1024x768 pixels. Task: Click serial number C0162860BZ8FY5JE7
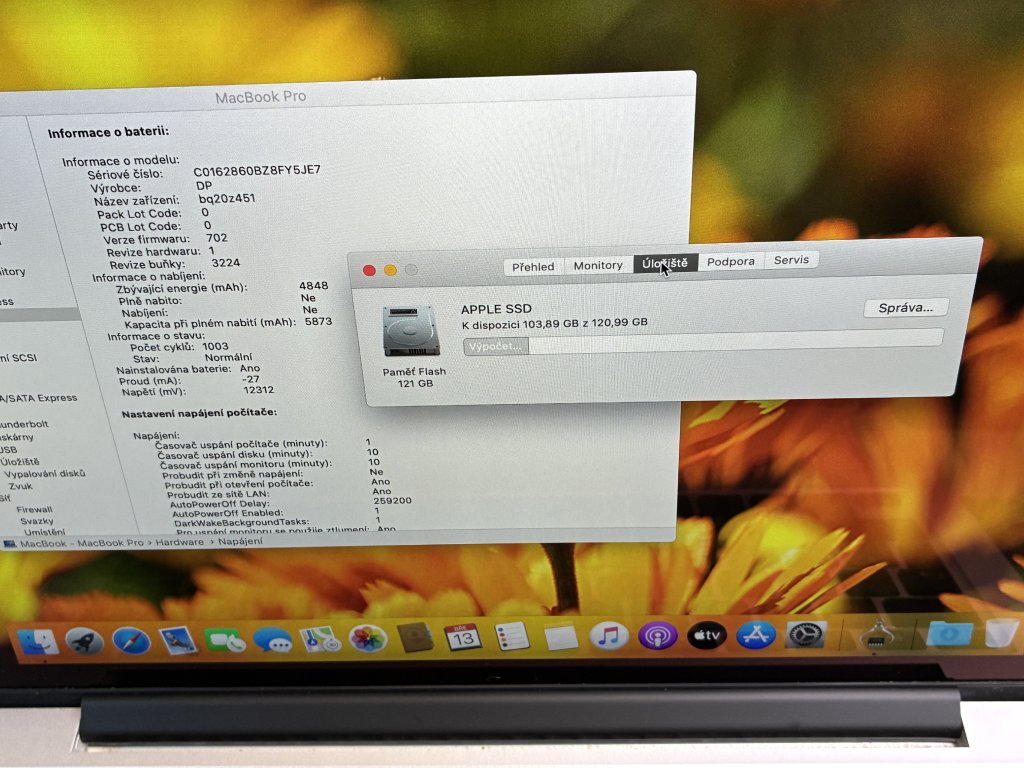click(x=257, y=170)
